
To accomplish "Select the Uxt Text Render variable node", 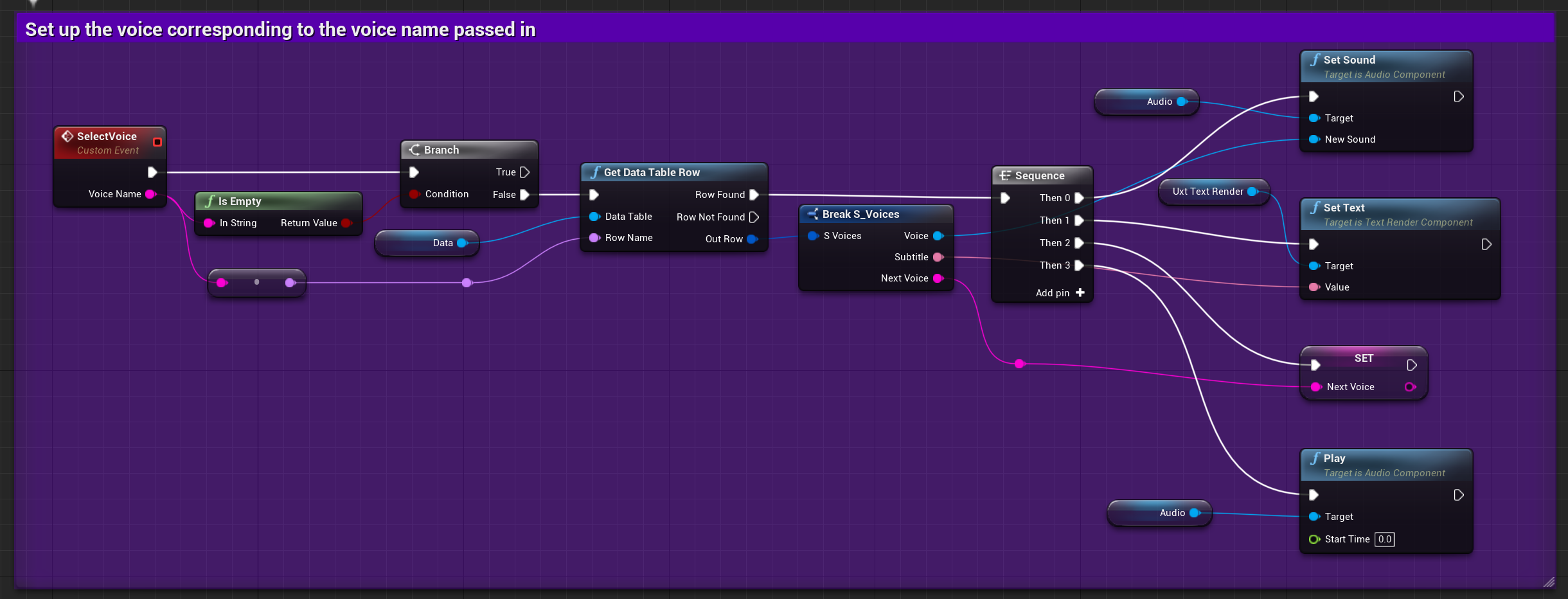I will (1213, 192).
